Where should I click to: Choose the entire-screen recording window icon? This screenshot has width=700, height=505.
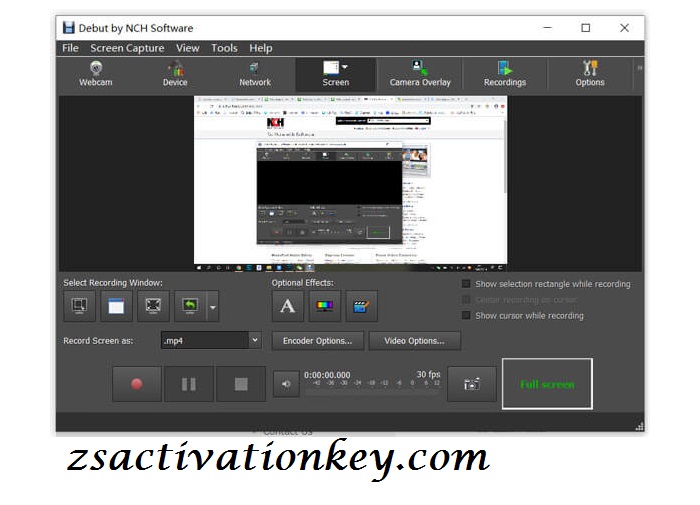pos(153,306)
